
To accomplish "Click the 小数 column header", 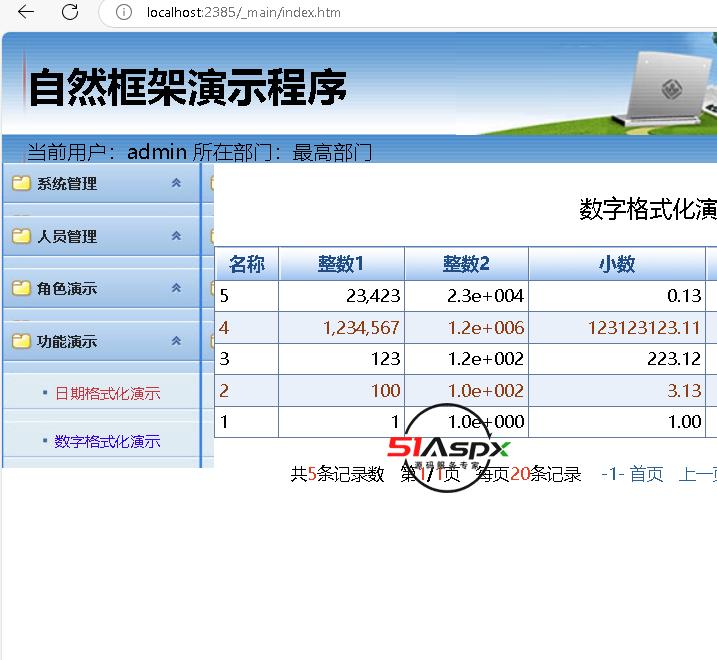I will pyautogui.click(x=616, y=264).
